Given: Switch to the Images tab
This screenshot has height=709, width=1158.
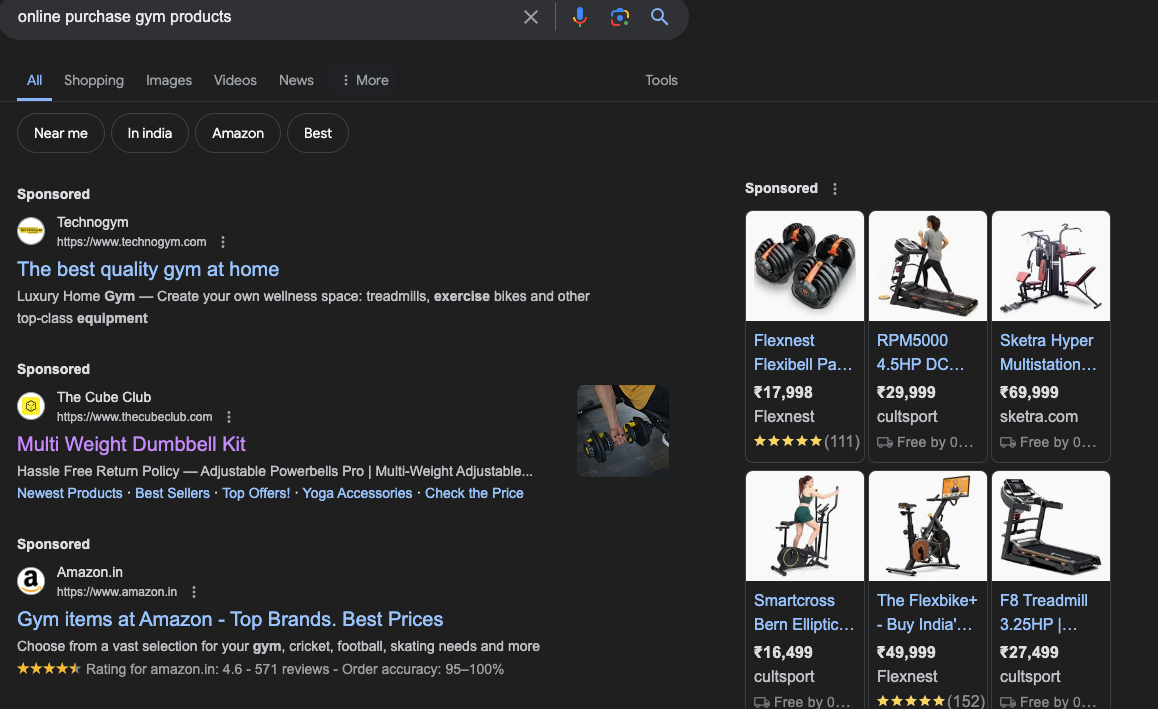Looking at the screenshot, I should (x=169, y=81).
